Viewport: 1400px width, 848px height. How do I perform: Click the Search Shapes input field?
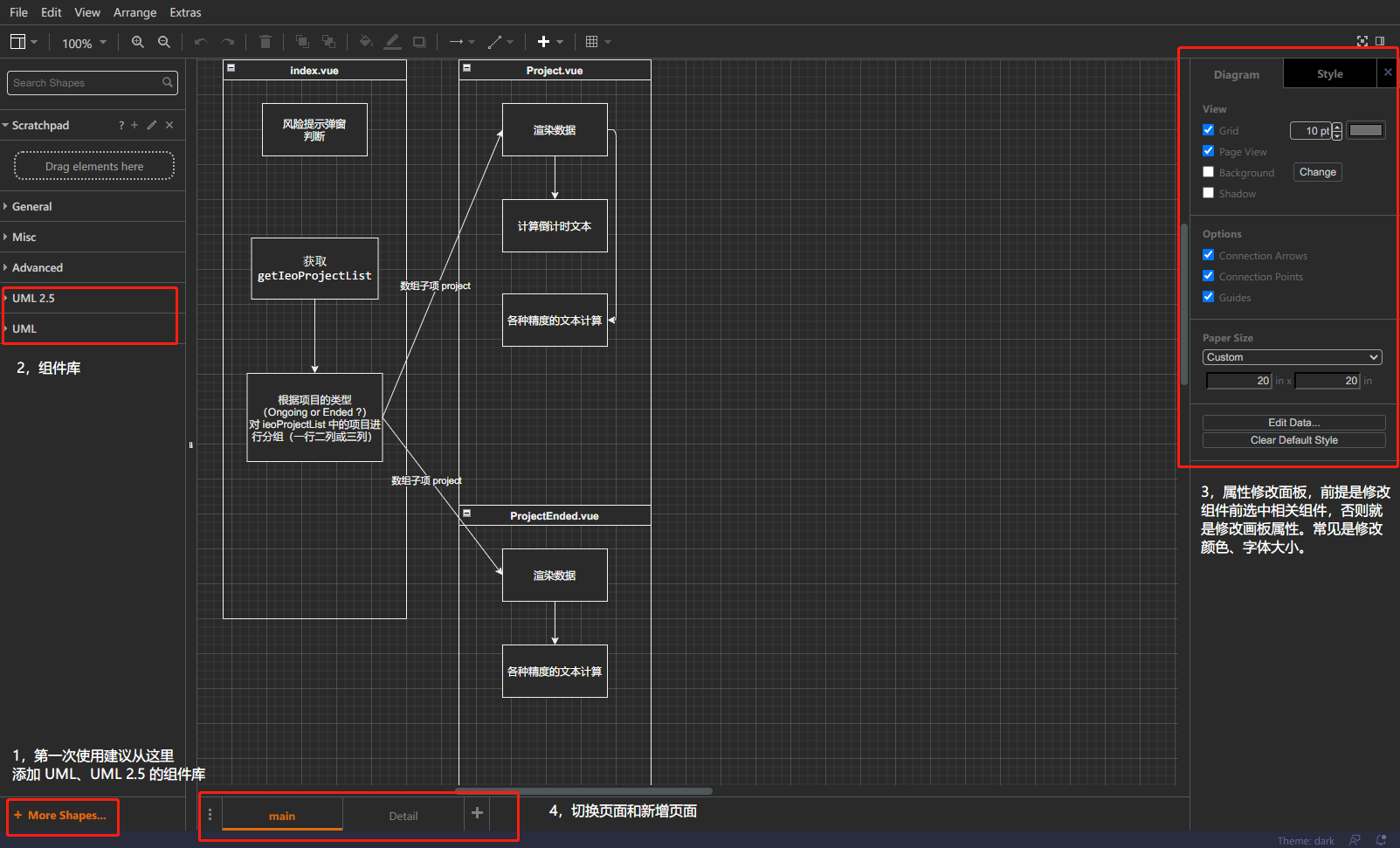[x=86, y=83]
